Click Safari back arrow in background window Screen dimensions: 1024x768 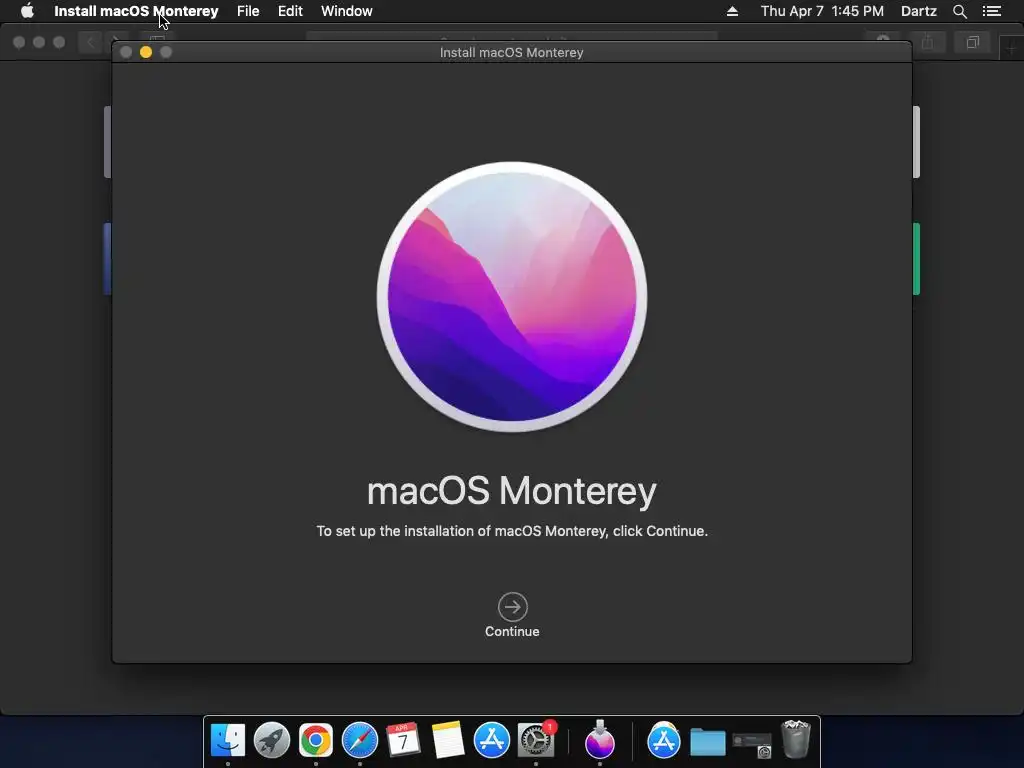(x=90, y=42)
